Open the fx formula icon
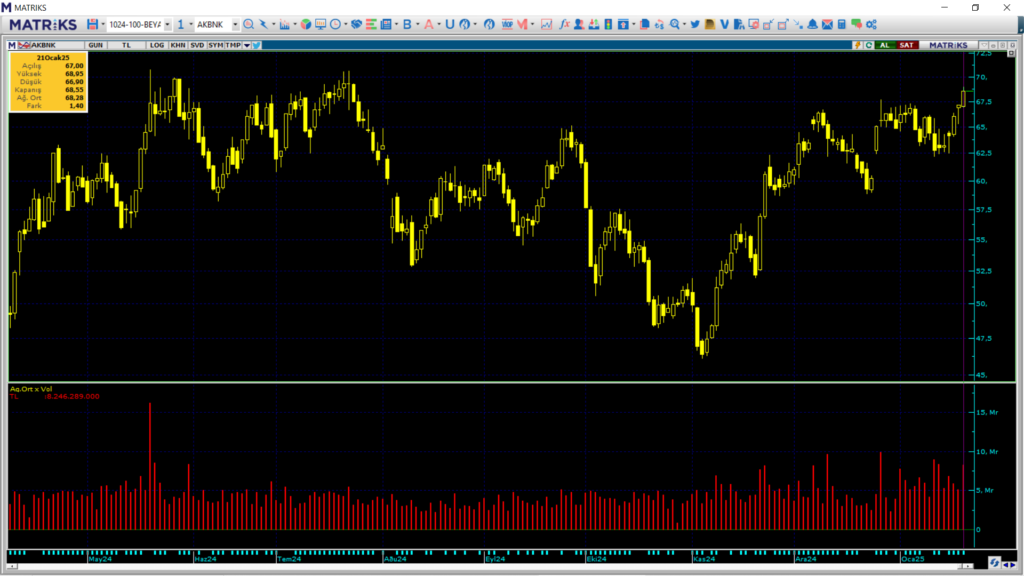Viewport: 1024px width, 576px height. (565, 24)
